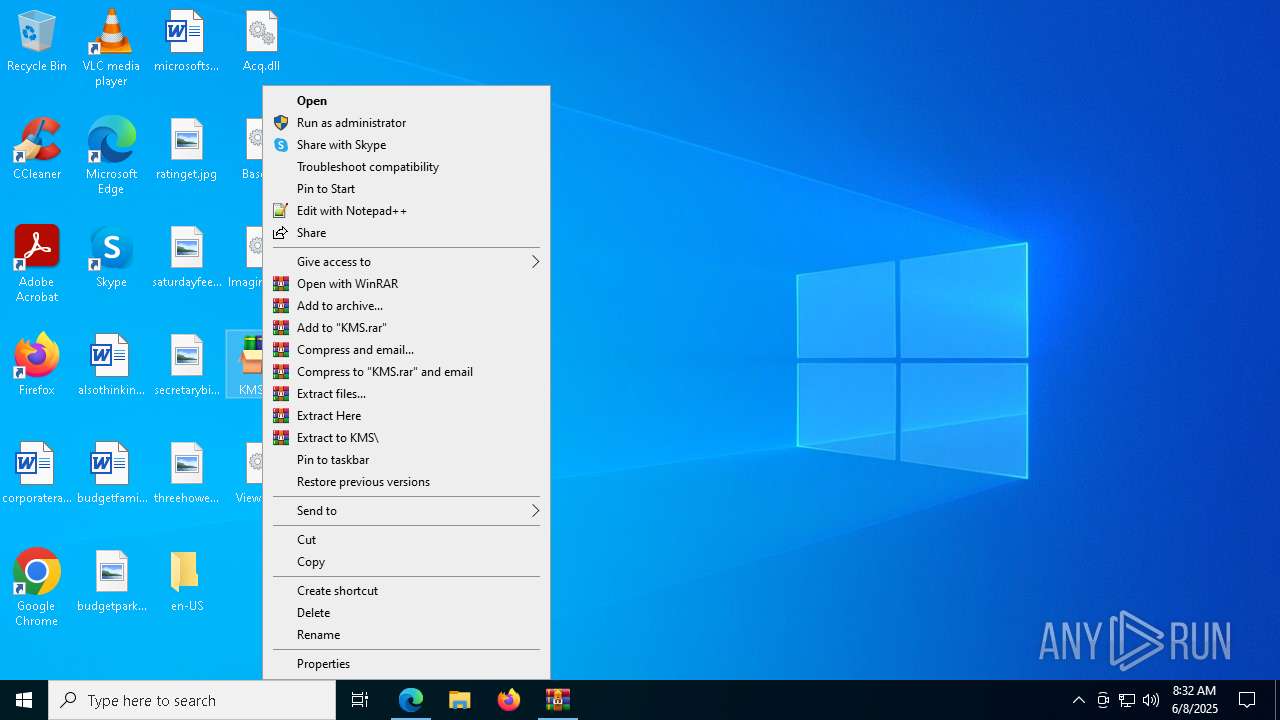Expand the Send to submenu

[406, 511]
